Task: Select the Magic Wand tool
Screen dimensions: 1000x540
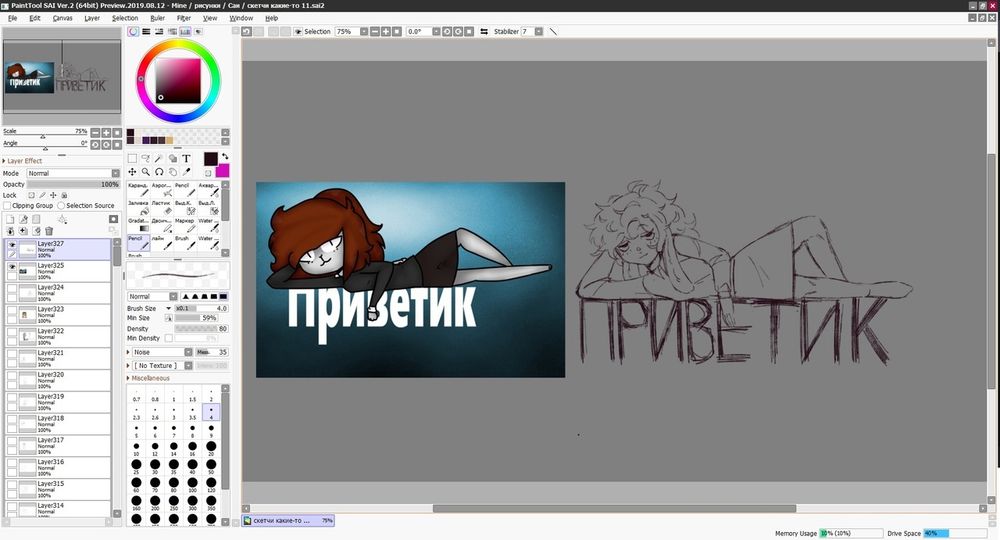Action: (x=159, y=158)
